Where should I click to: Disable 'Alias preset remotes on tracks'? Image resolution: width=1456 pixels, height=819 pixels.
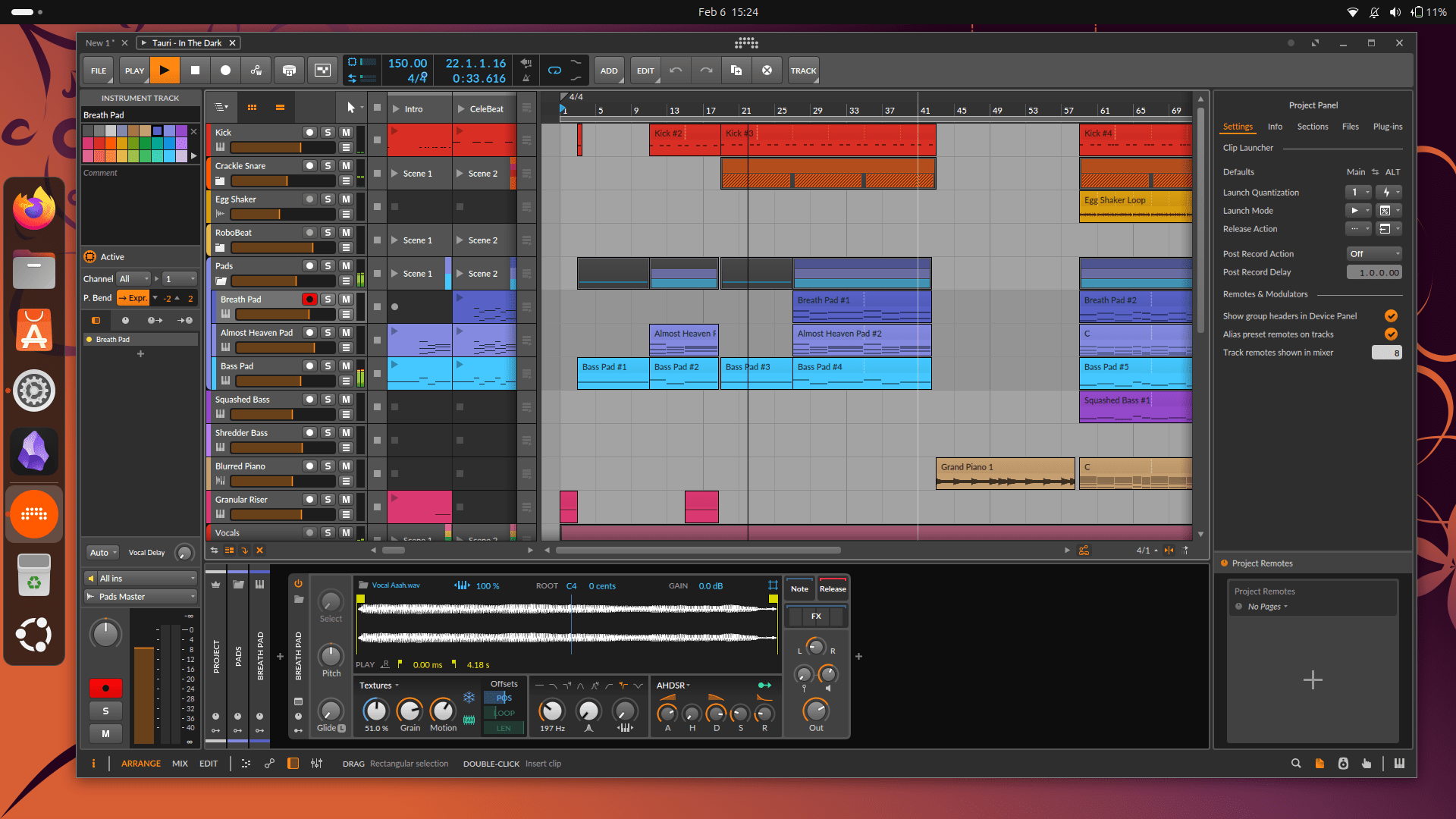1391,334
